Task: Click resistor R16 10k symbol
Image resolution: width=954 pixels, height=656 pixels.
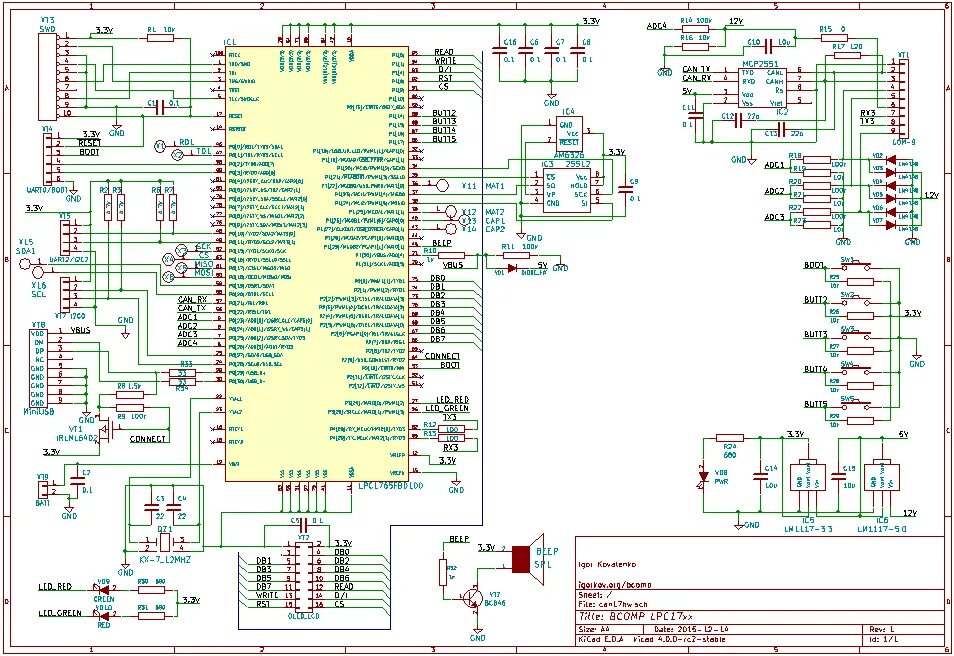Action: coord(695,46)
